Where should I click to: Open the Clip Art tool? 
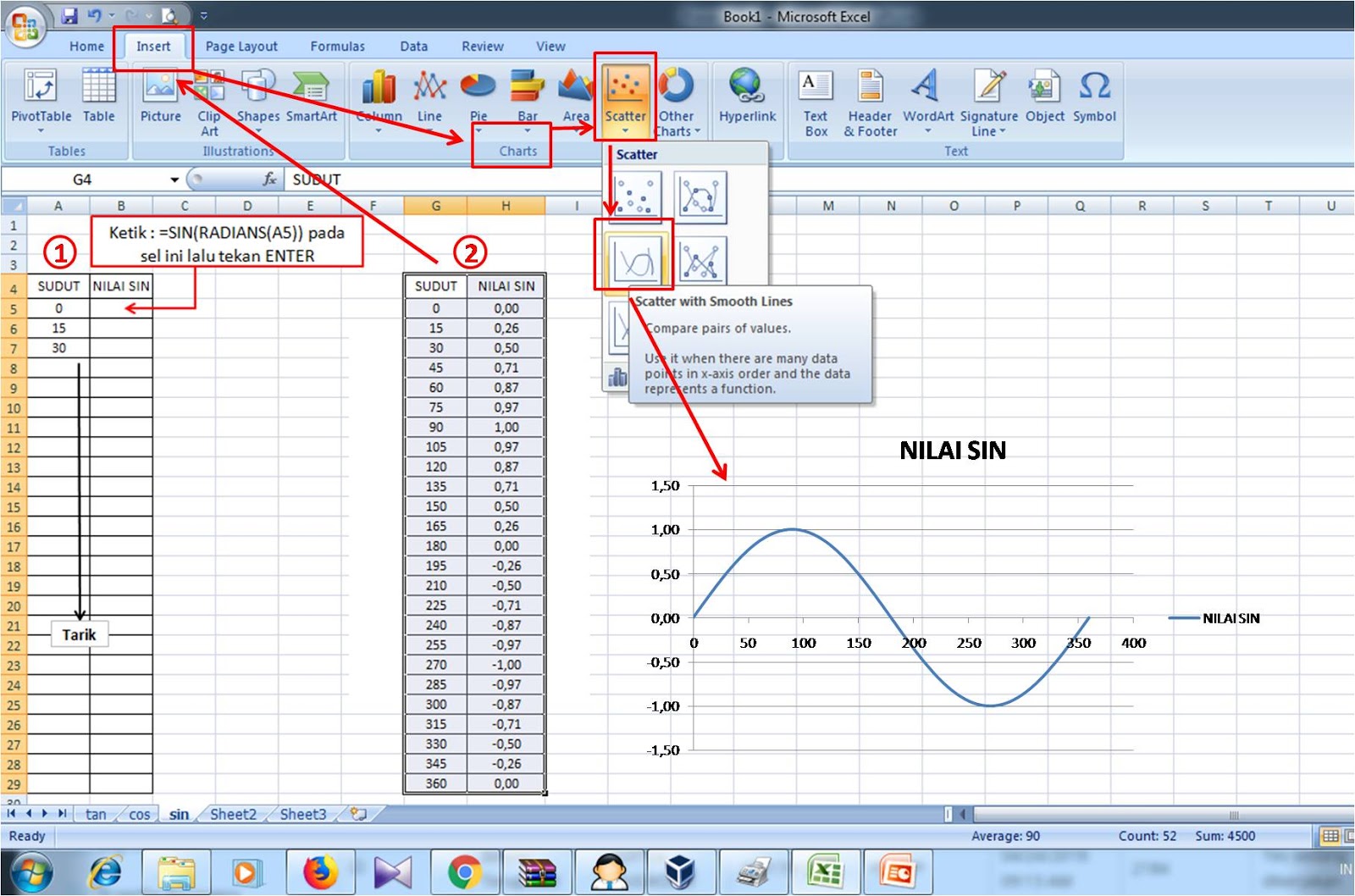pos(209,102)
